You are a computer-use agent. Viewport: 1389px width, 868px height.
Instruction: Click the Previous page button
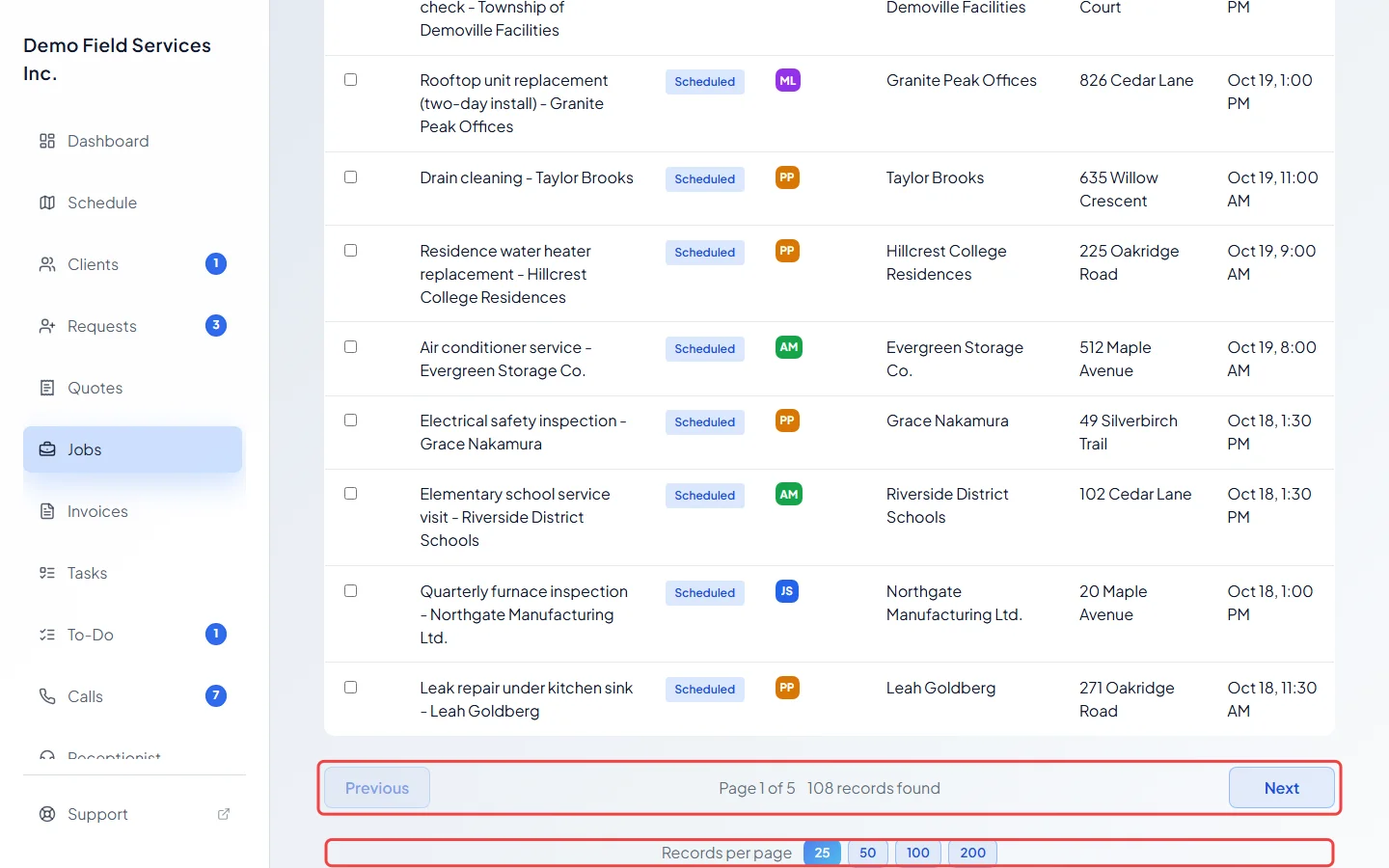[377, 788]
